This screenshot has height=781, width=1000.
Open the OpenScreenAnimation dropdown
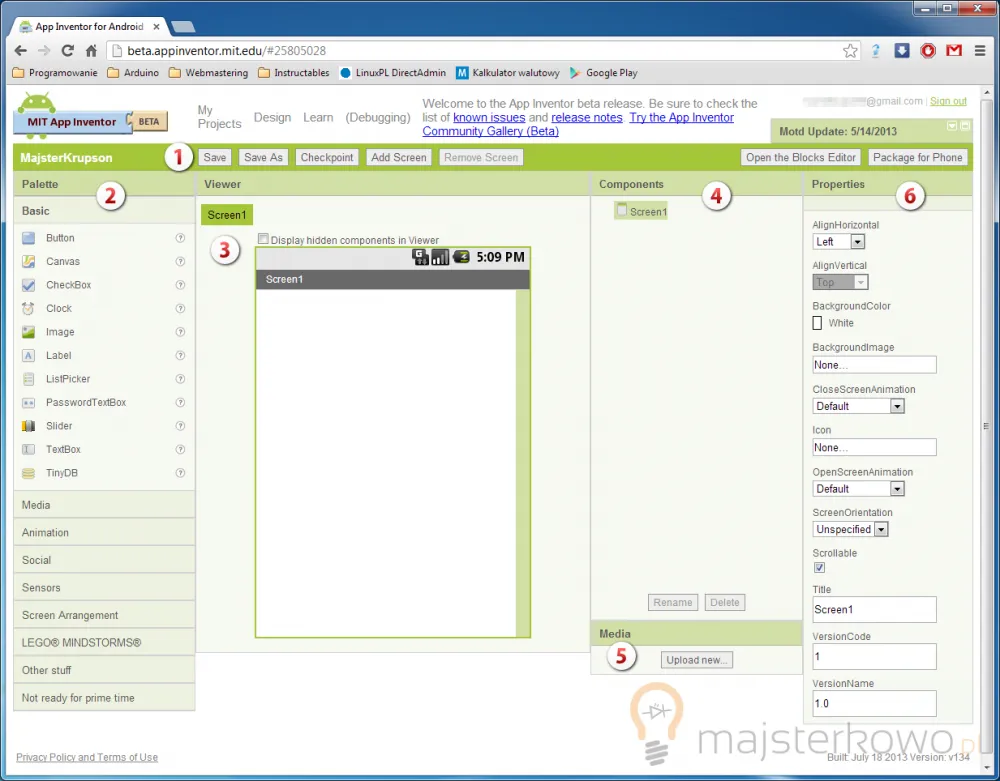point(858,489)
